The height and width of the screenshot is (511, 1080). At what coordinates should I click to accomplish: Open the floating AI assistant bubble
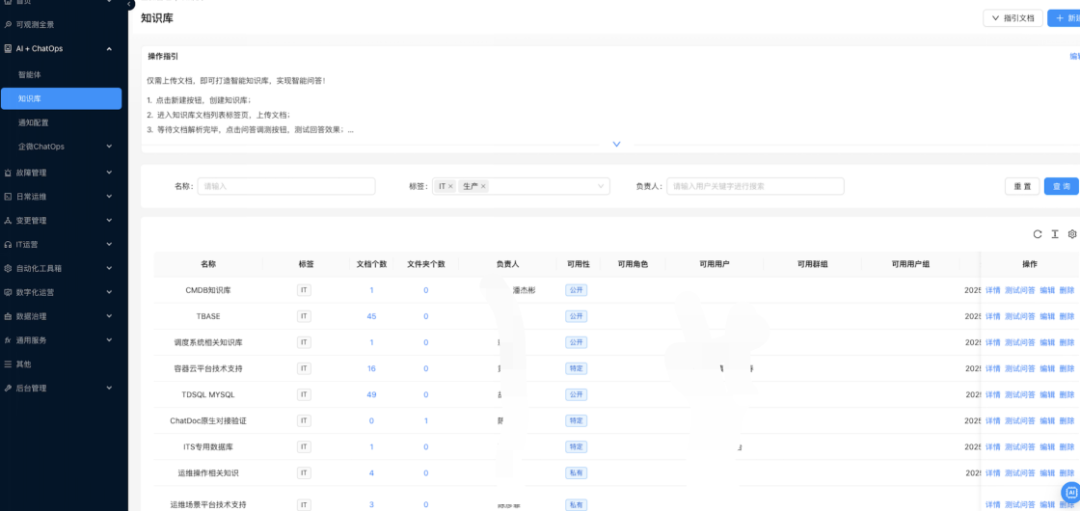tap(1071, 492)
